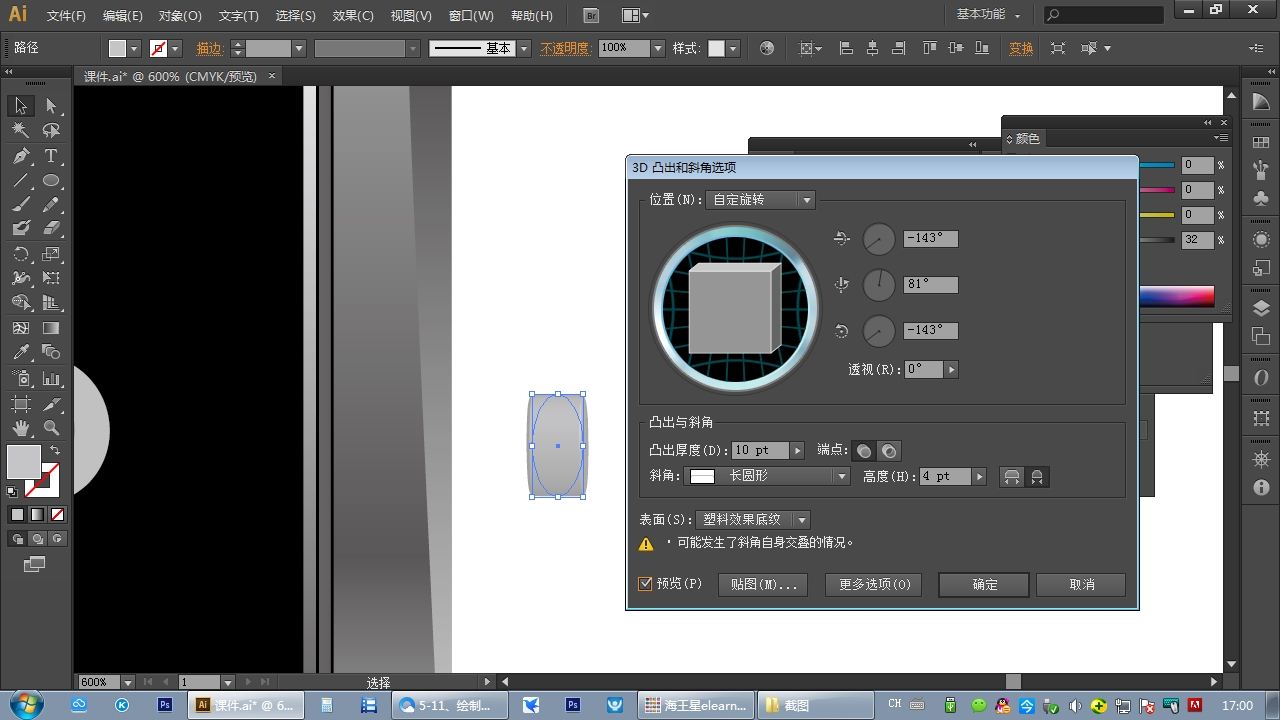
Task: Select the Type tool
Action: click(51, 156)
